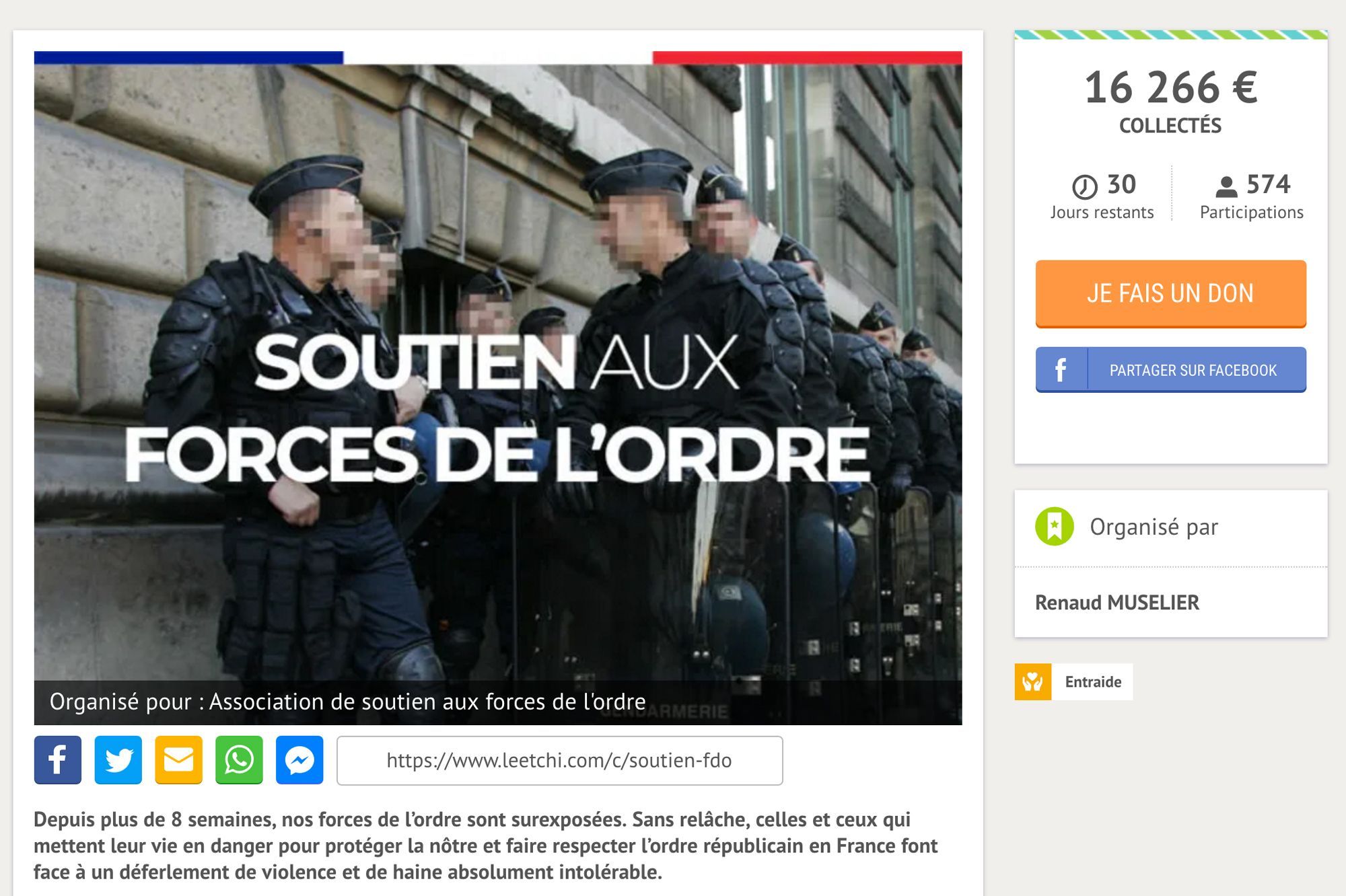Select the leetchi.com/c/soutien-fdo URL field

click(x=560, y=761)
